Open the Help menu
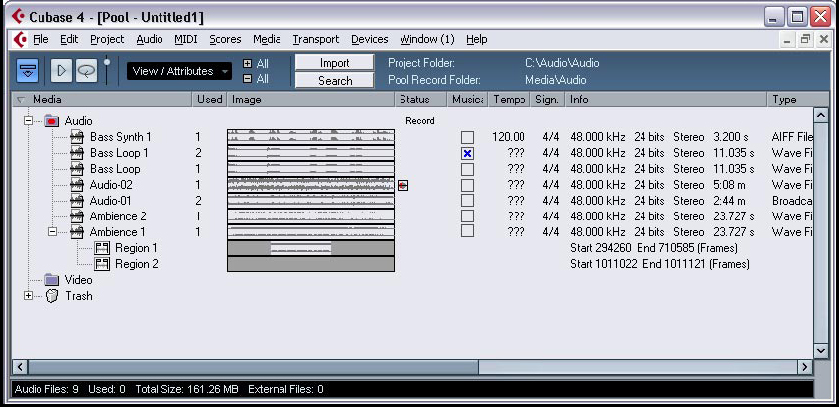The image size is (839, 407). pos(476,40)
